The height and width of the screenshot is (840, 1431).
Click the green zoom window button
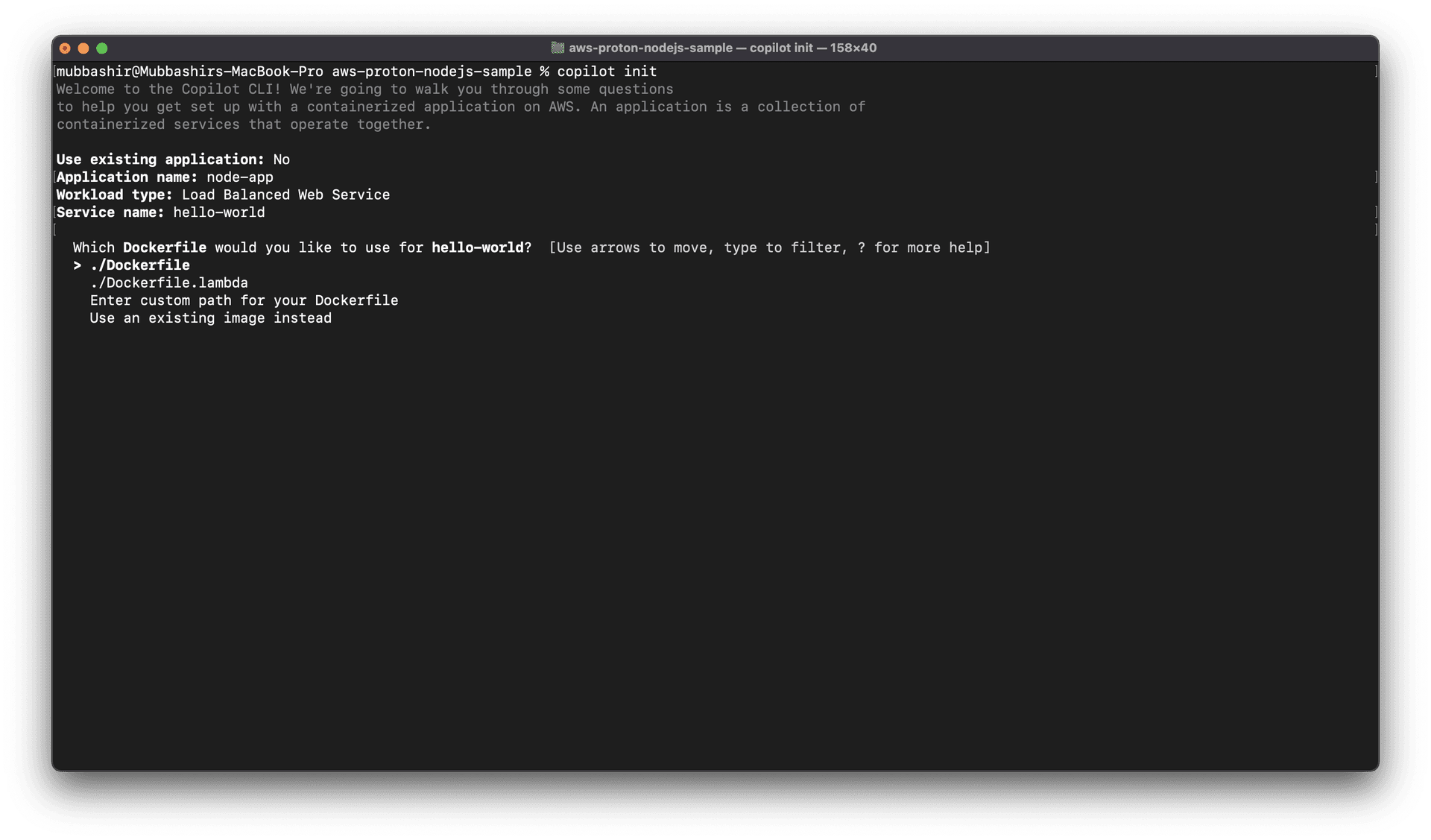point(102,48)
